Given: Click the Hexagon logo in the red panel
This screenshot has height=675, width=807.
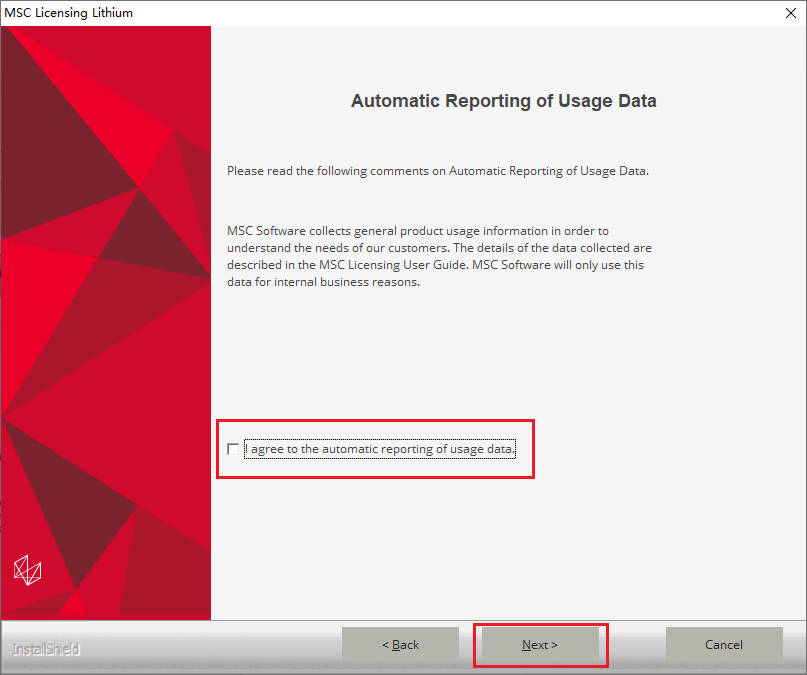Looking at the screenshot, I should [27, 570].
